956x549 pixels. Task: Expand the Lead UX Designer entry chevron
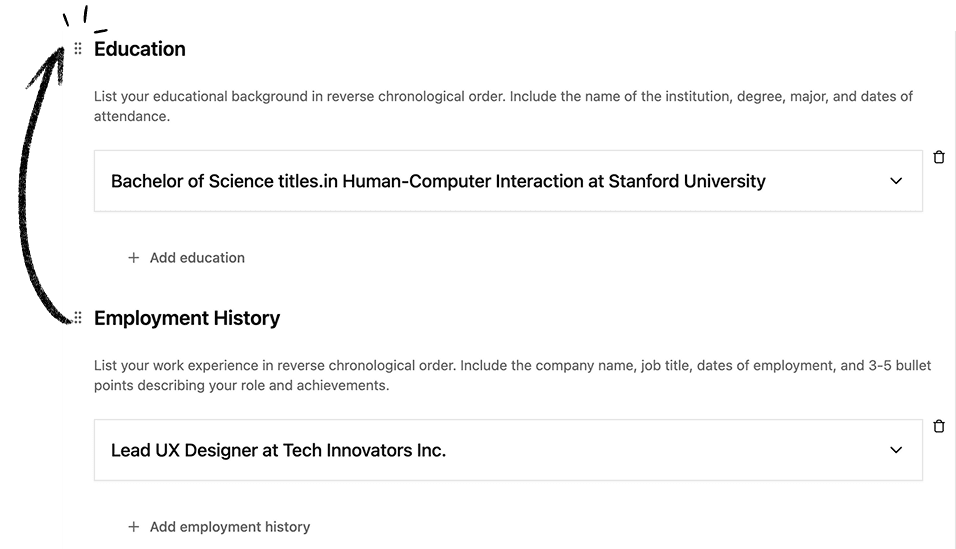(x=896, y=450)
